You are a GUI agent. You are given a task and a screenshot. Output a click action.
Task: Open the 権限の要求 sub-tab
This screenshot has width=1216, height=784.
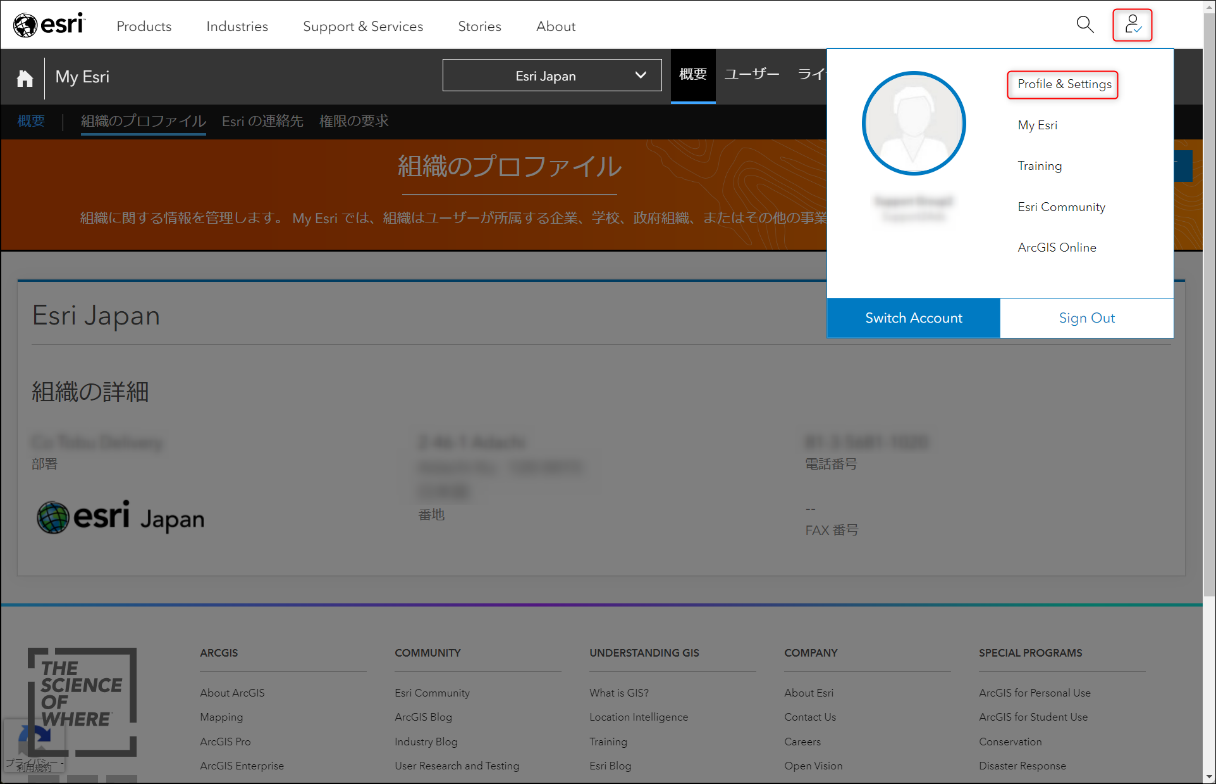[354, 121]
